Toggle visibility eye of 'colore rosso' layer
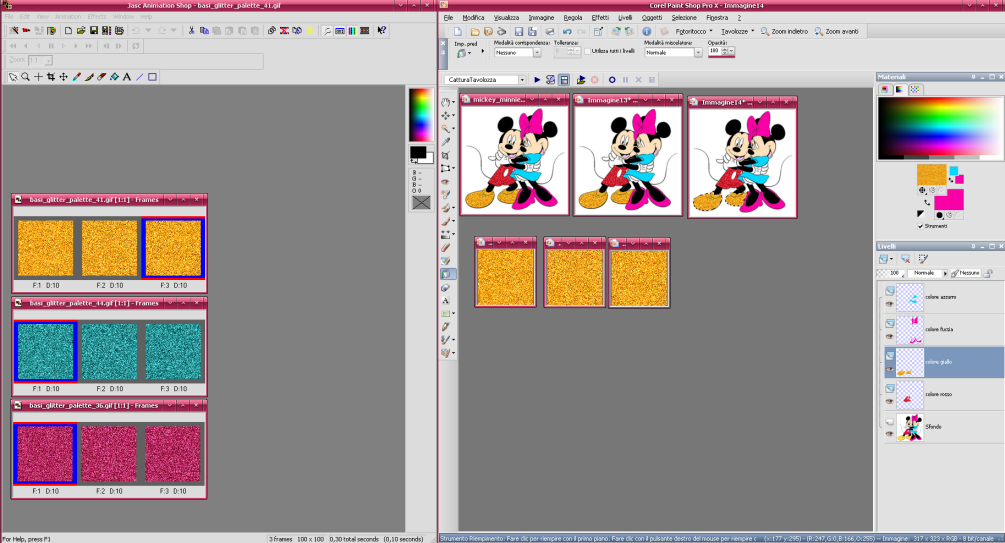 (x=890, y=401)
